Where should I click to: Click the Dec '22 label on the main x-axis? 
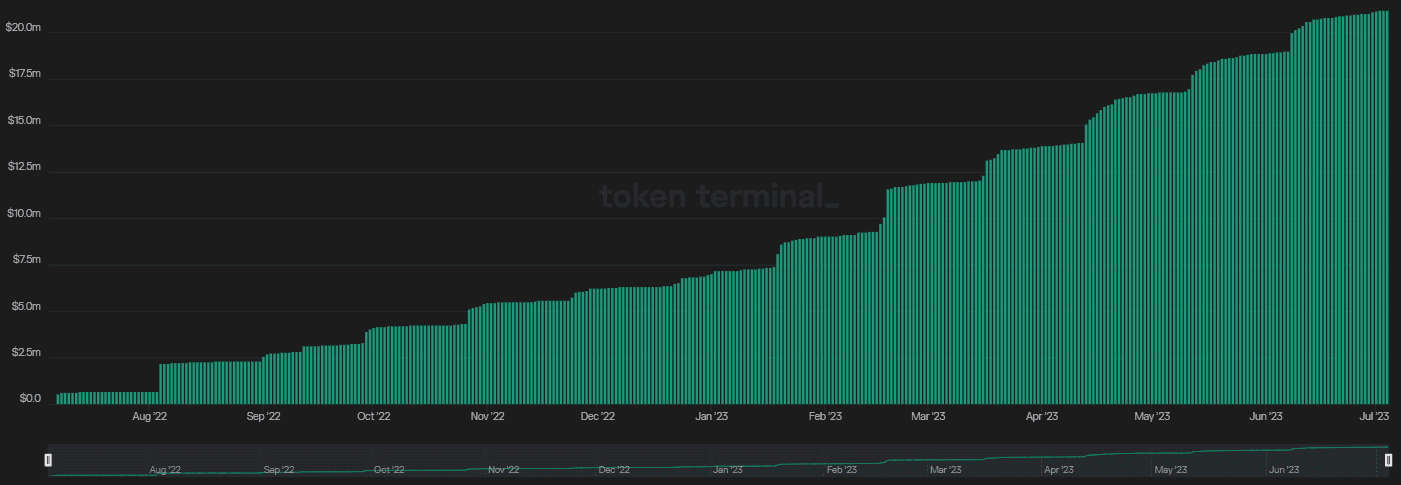click(597, 416)
